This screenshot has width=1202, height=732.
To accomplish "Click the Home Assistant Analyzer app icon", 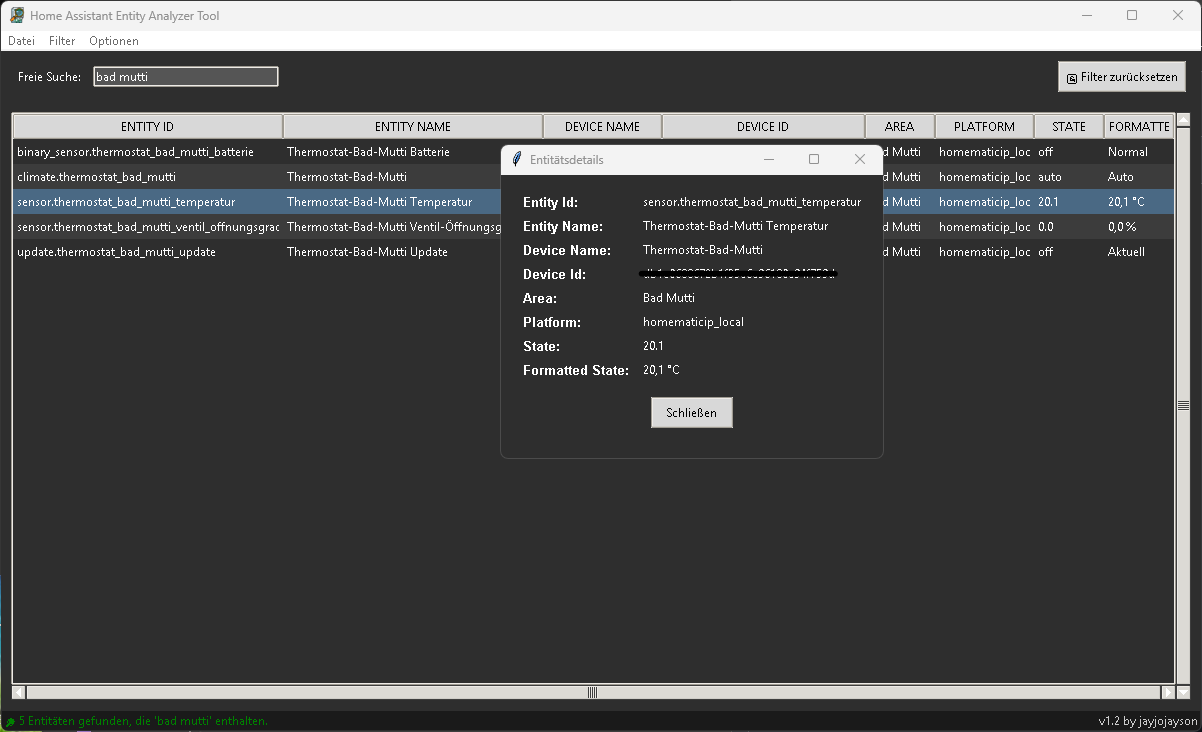I will point(17,15).
